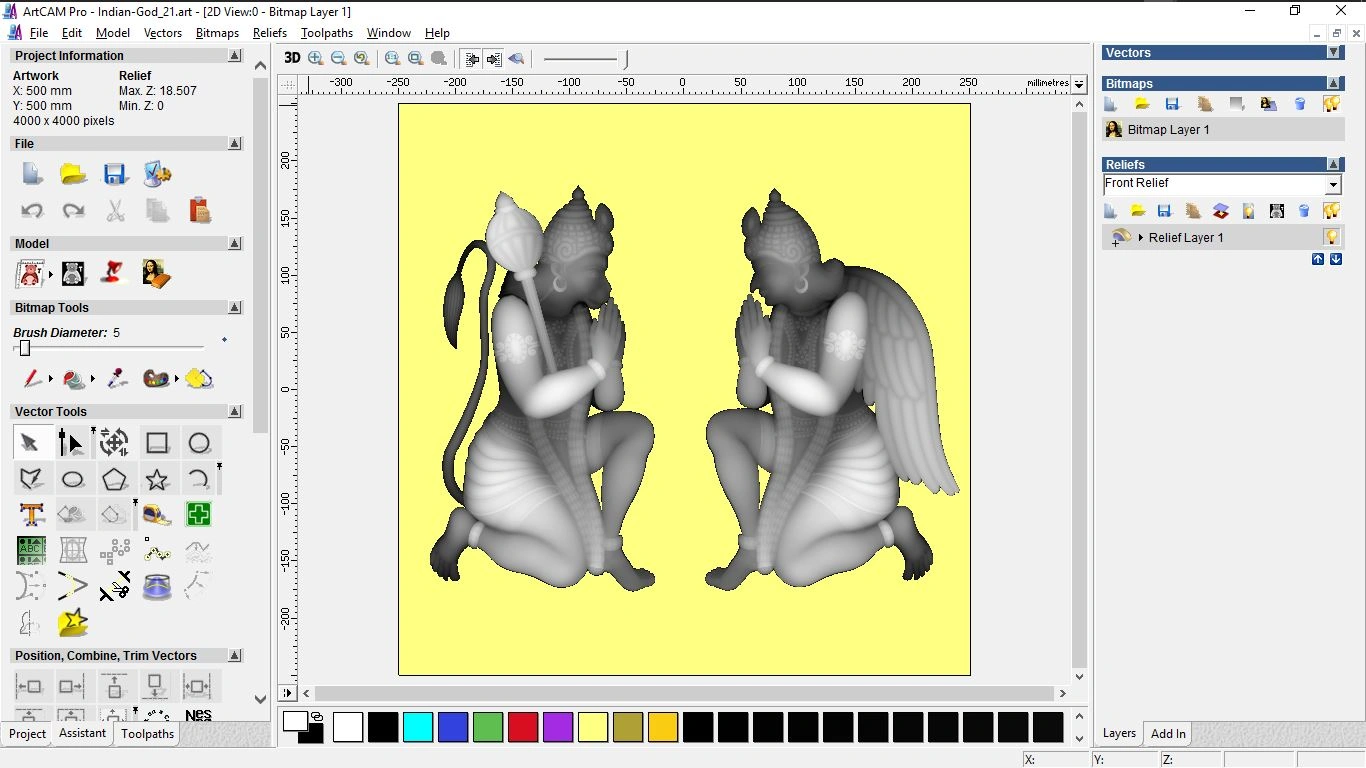The width and height of the screenshot is (1366, 768).
Task: Click the Undo arrow icon
Action: [32, 210]
